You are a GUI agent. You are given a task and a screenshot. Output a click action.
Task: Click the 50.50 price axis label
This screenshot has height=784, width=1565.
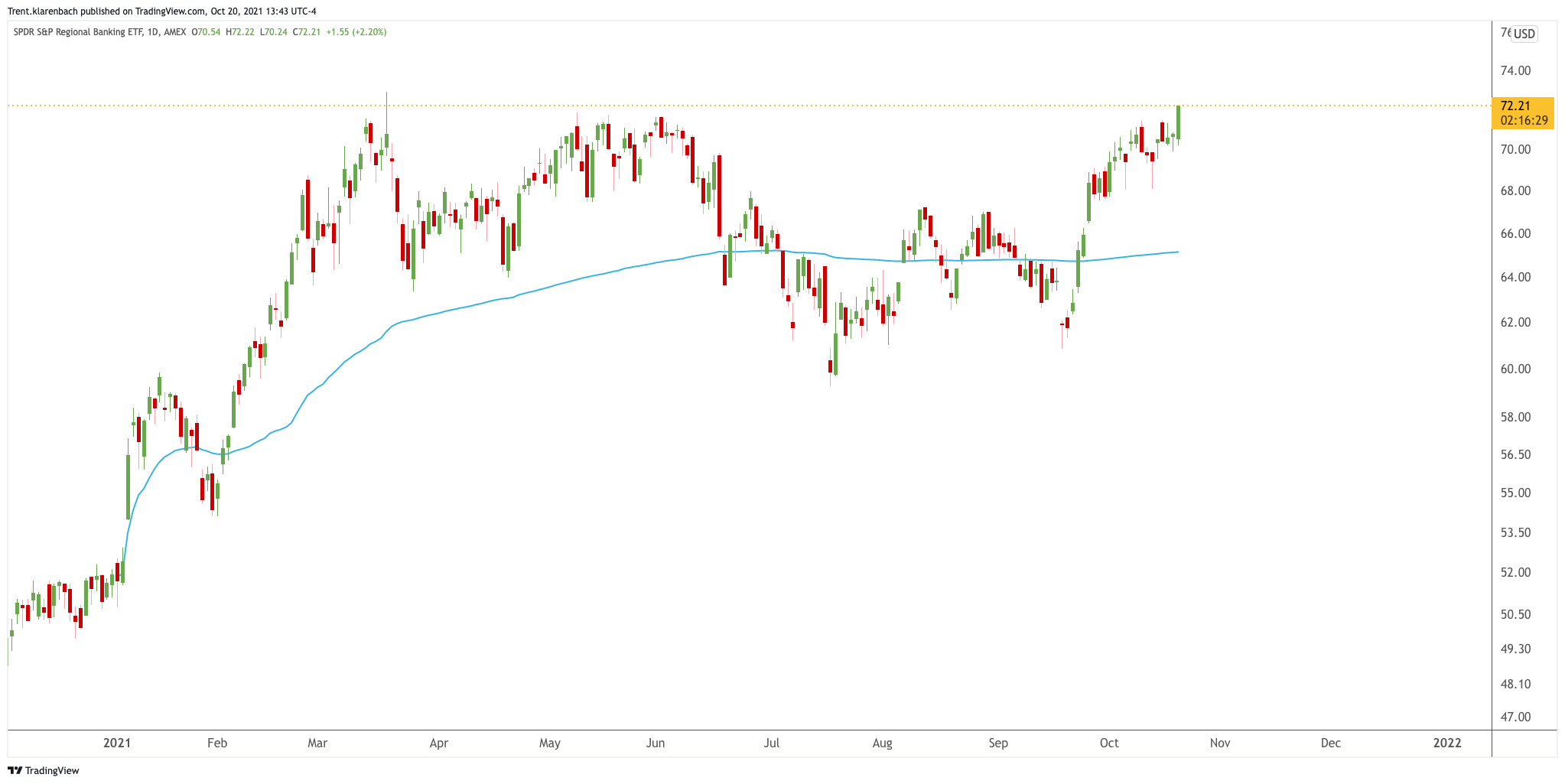click(1515, 614)
